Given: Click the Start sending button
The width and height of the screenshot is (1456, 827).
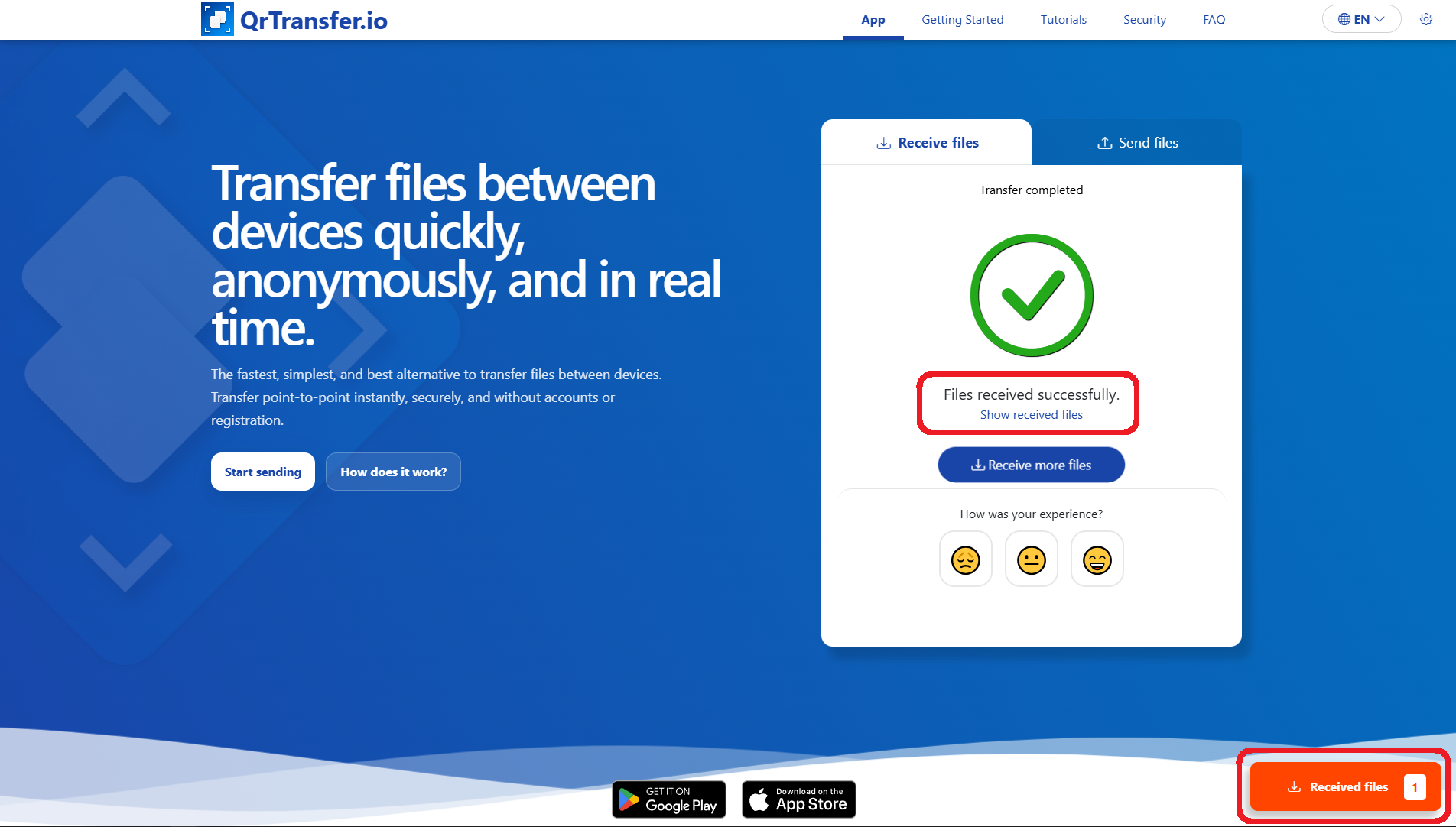Looking at the screenshot, I should pyautogui.click(x=263, y=472).
